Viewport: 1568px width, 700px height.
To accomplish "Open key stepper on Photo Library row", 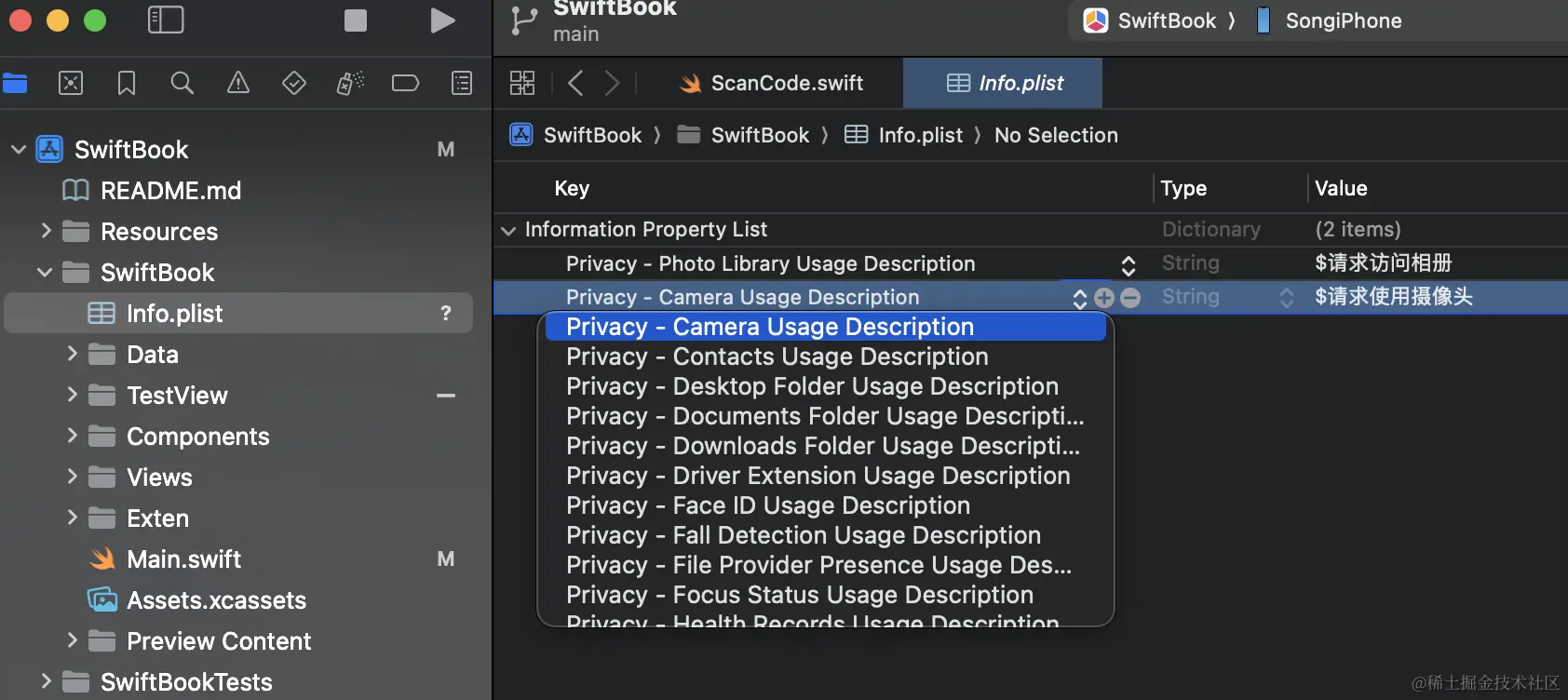I will (x=1129, y=266).
